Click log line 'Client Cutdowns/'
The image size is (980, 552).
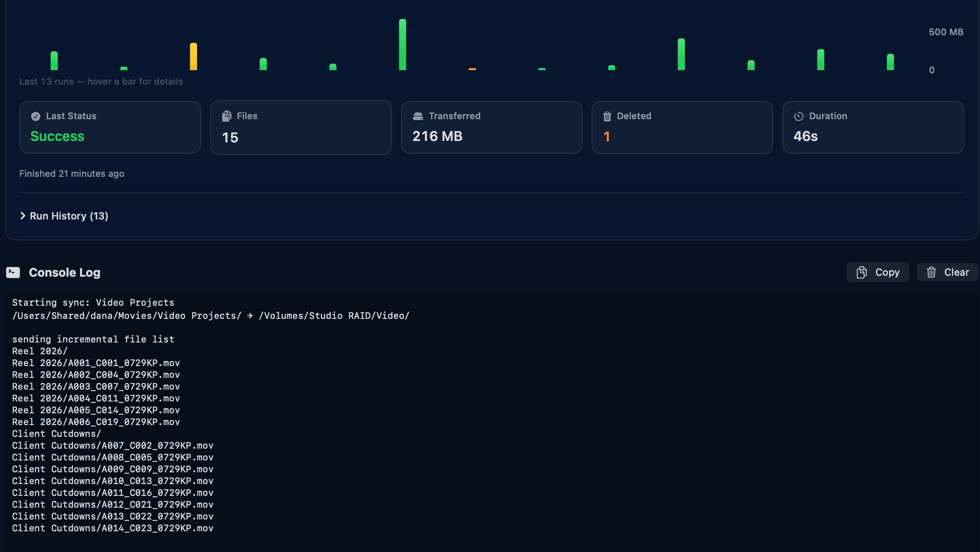point(56,434)
